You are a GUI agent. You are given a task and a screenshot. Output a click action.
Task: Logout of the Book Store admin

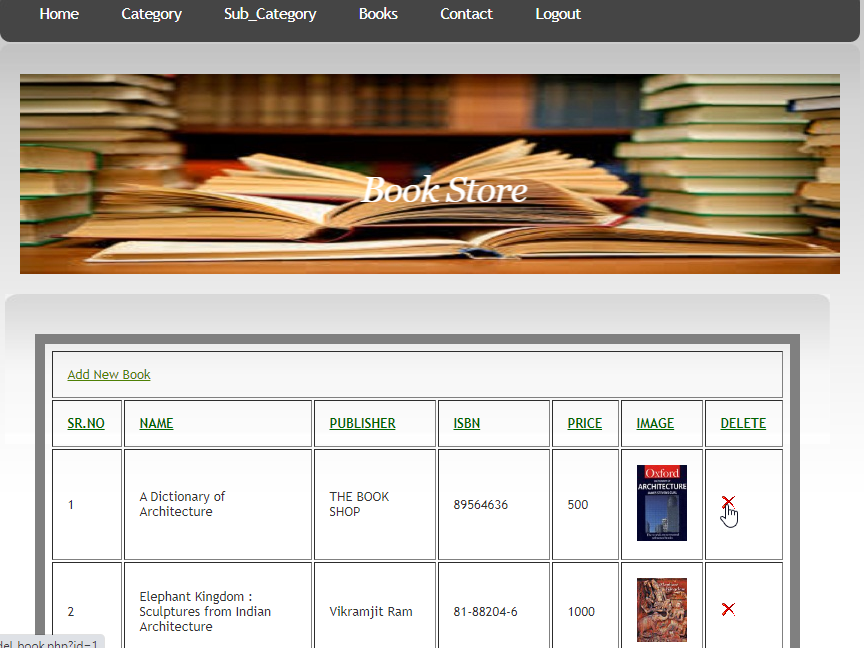point(558,14)
